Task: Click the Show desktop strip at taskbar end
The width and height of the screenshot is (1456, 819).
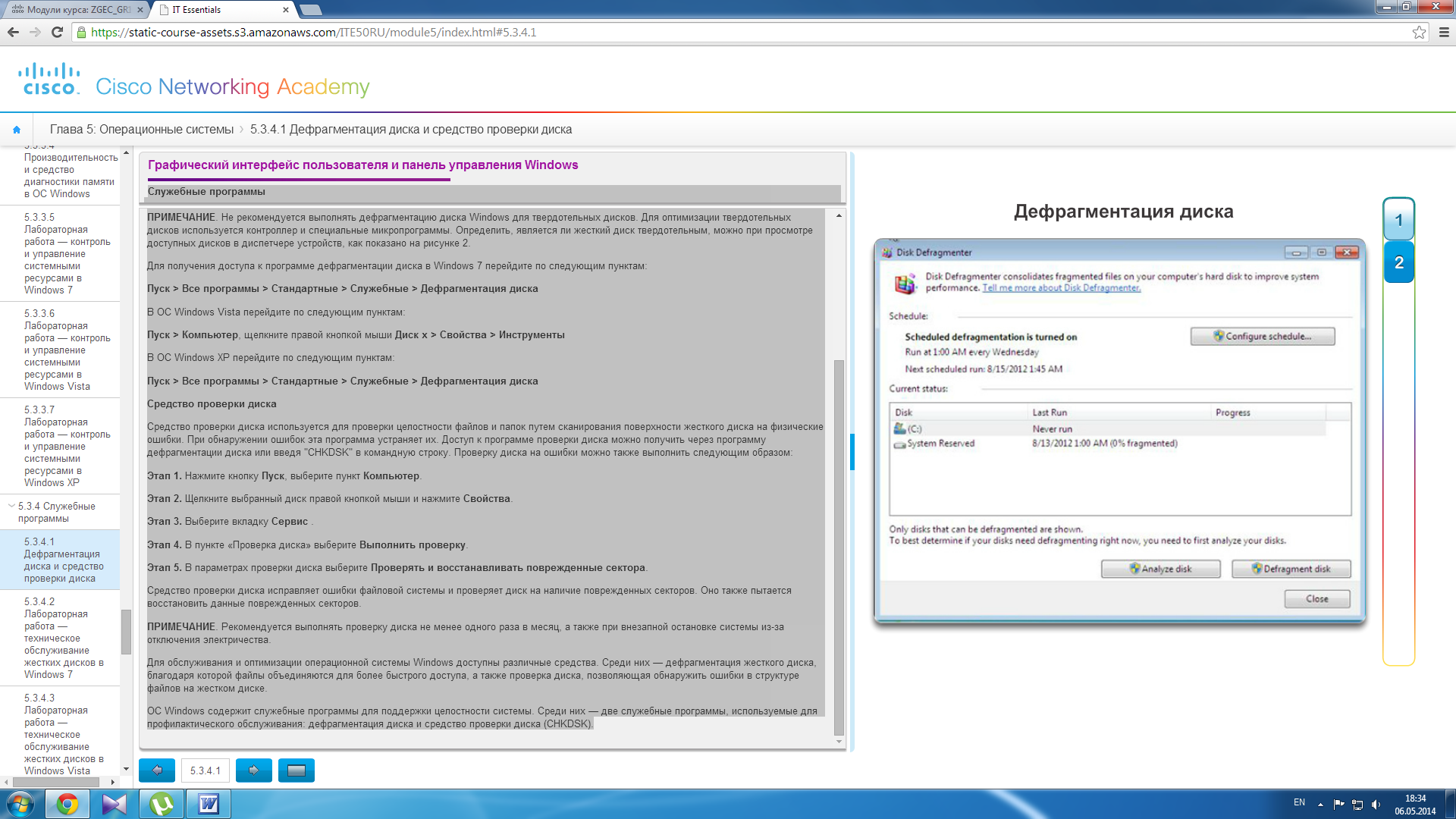Action: 1450,804
